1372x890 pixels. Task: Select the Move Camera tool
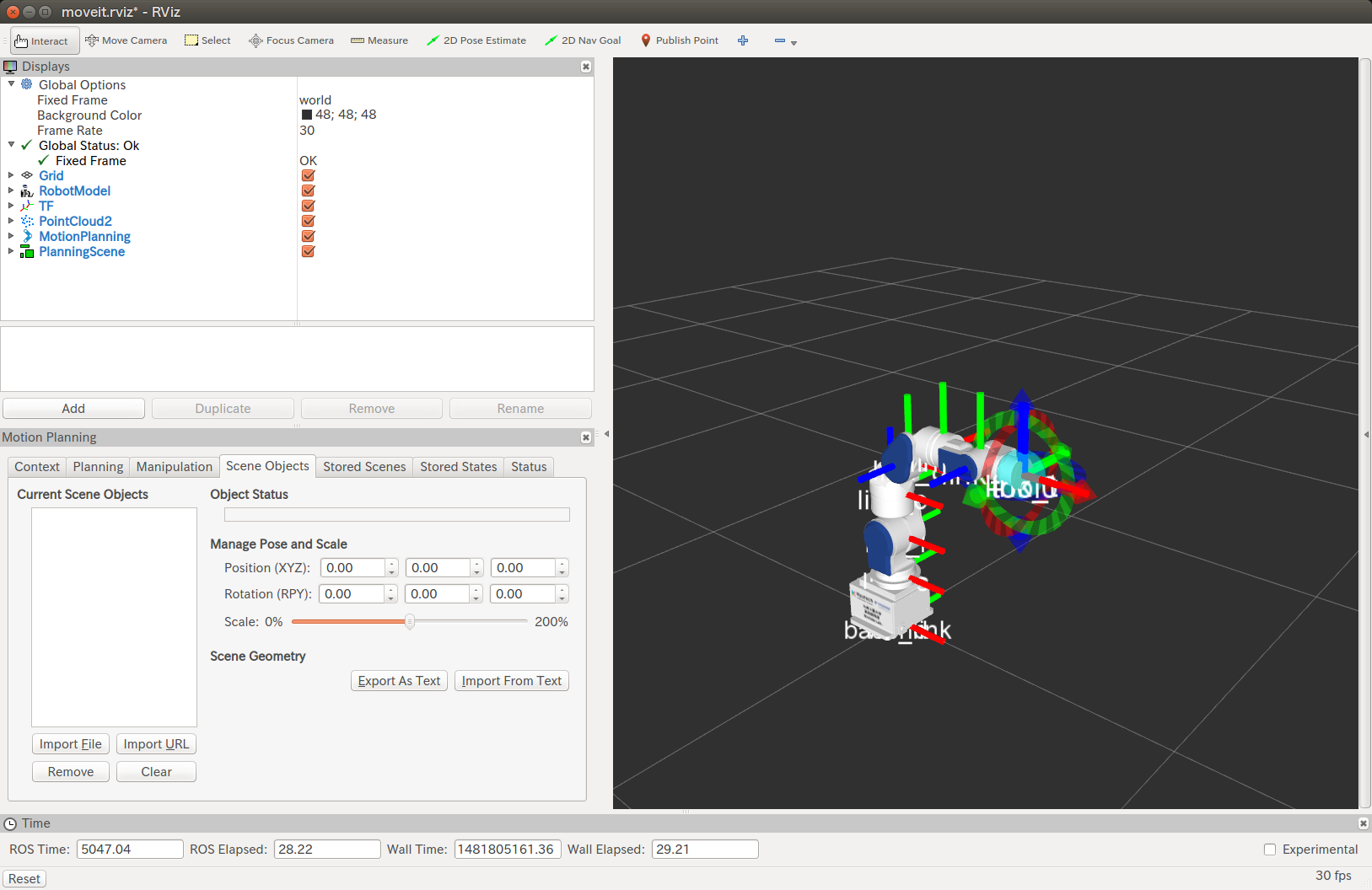tap(126, 40)
